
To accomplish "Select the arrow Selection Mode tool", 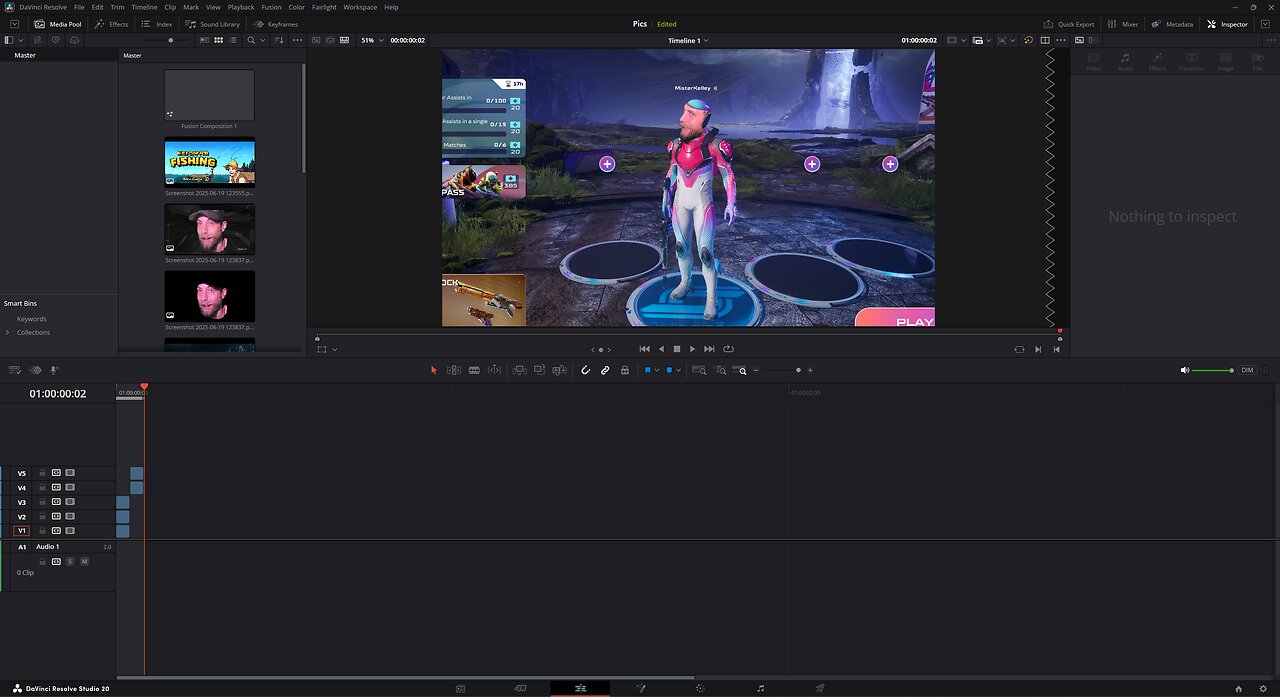I will (434, 370).
